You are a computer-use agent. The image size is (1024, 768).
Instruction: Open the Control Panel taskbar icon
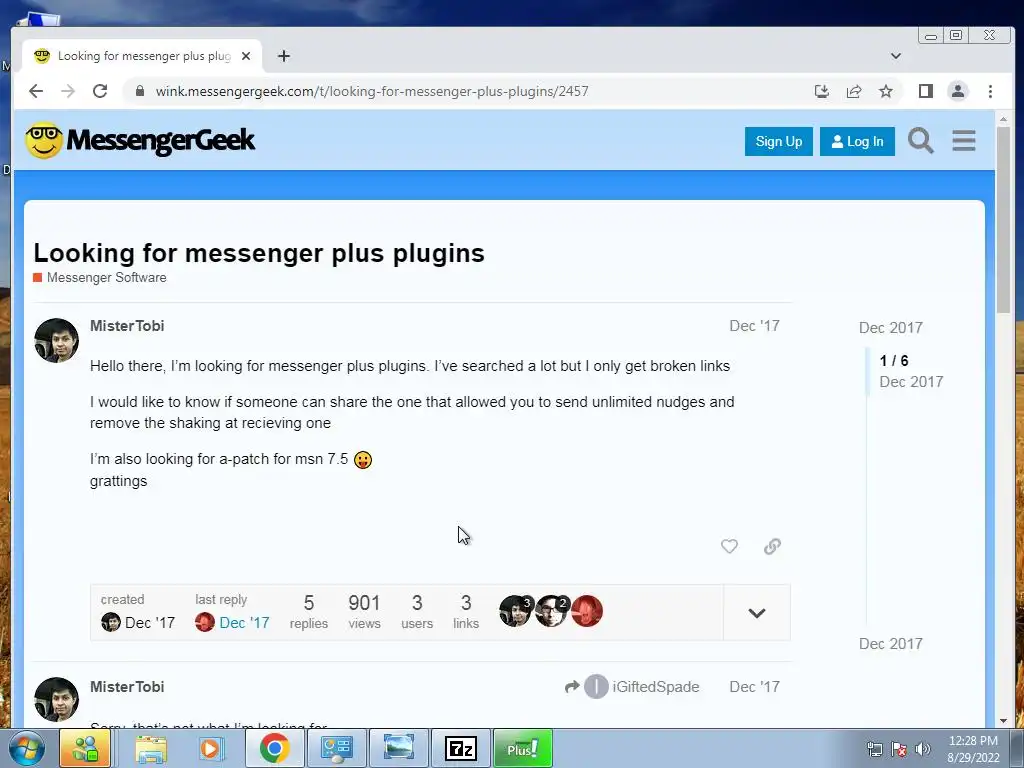(x=336, y=748)
